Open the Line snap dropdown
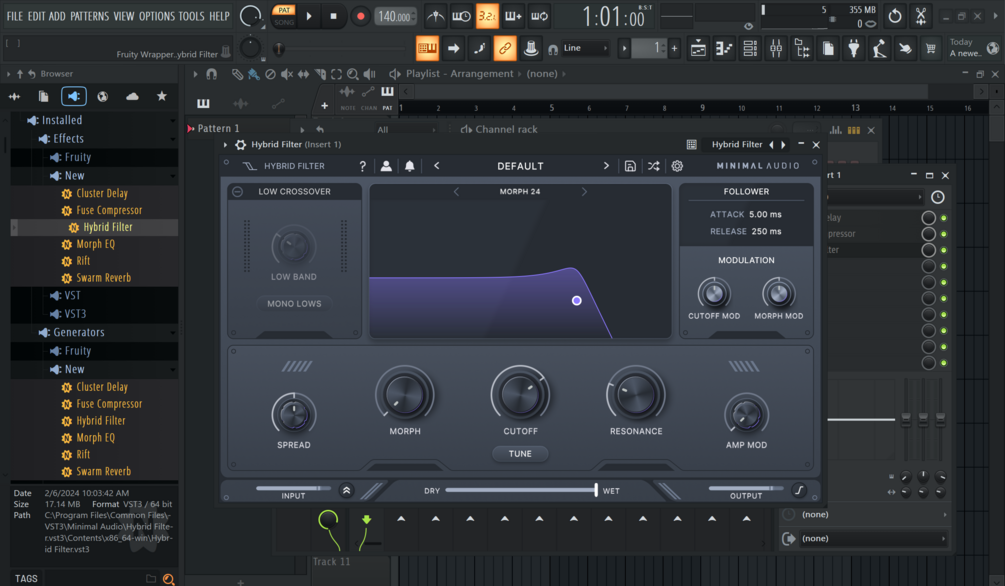The height and width of the screenshot is (586, 1005). [585, 48]
